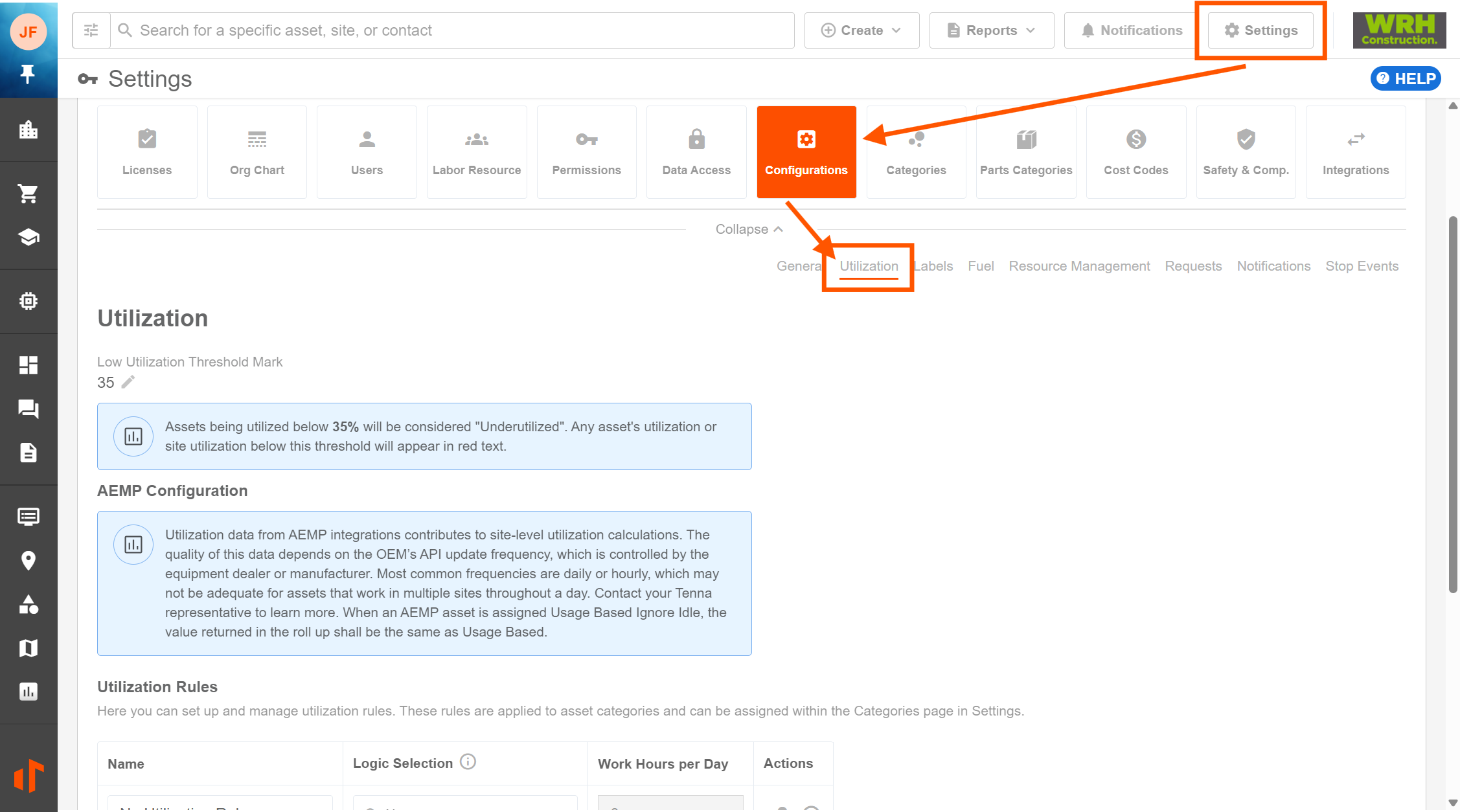Click the asset search input field
The image size is (1460, 812).
point(453,30)
